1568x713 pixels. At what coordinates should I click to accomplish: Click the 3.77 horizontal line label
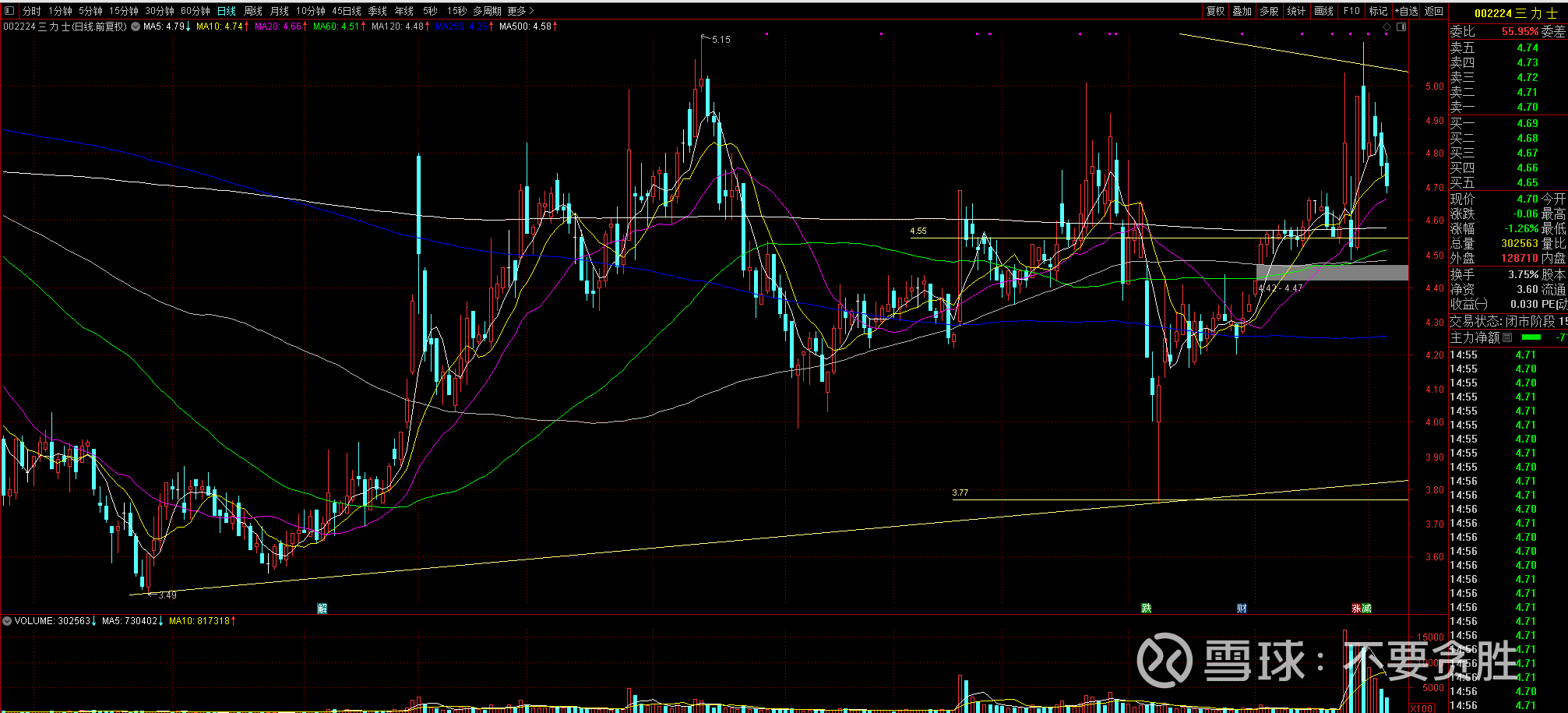(960, 492)
